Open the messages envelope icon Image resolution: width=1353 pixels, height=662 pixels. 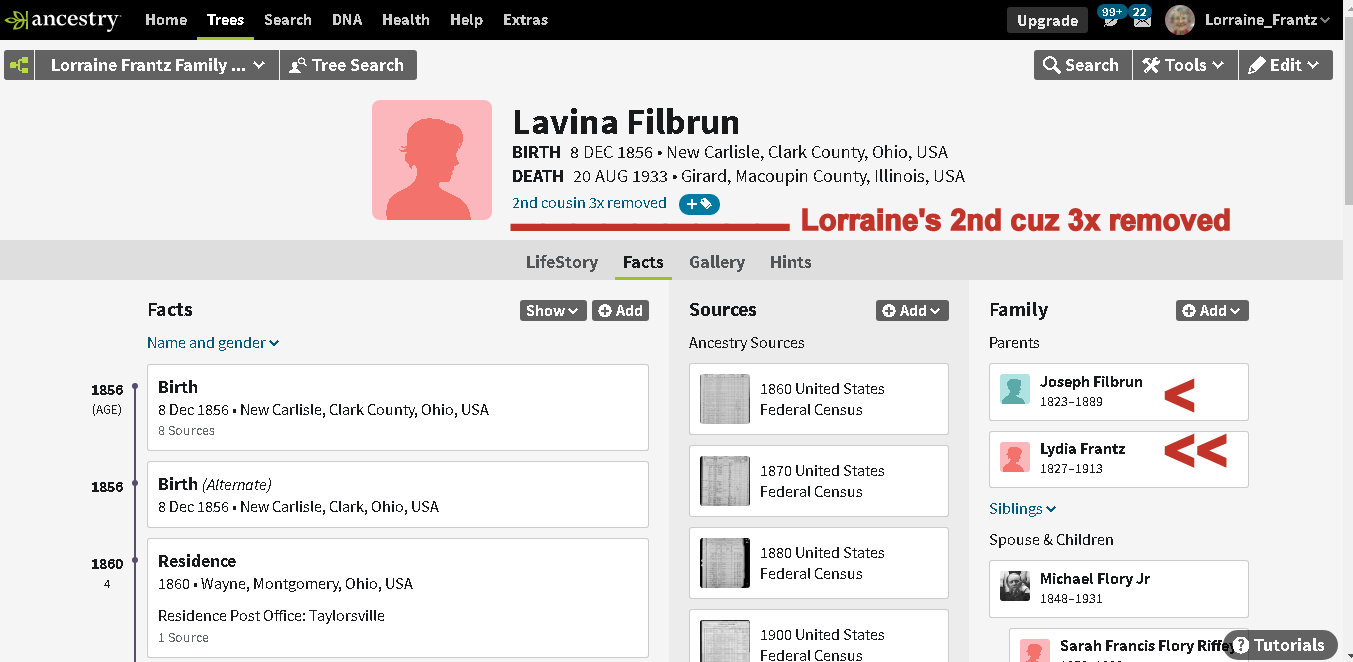pyautogui.click(x=1141, y=19)
